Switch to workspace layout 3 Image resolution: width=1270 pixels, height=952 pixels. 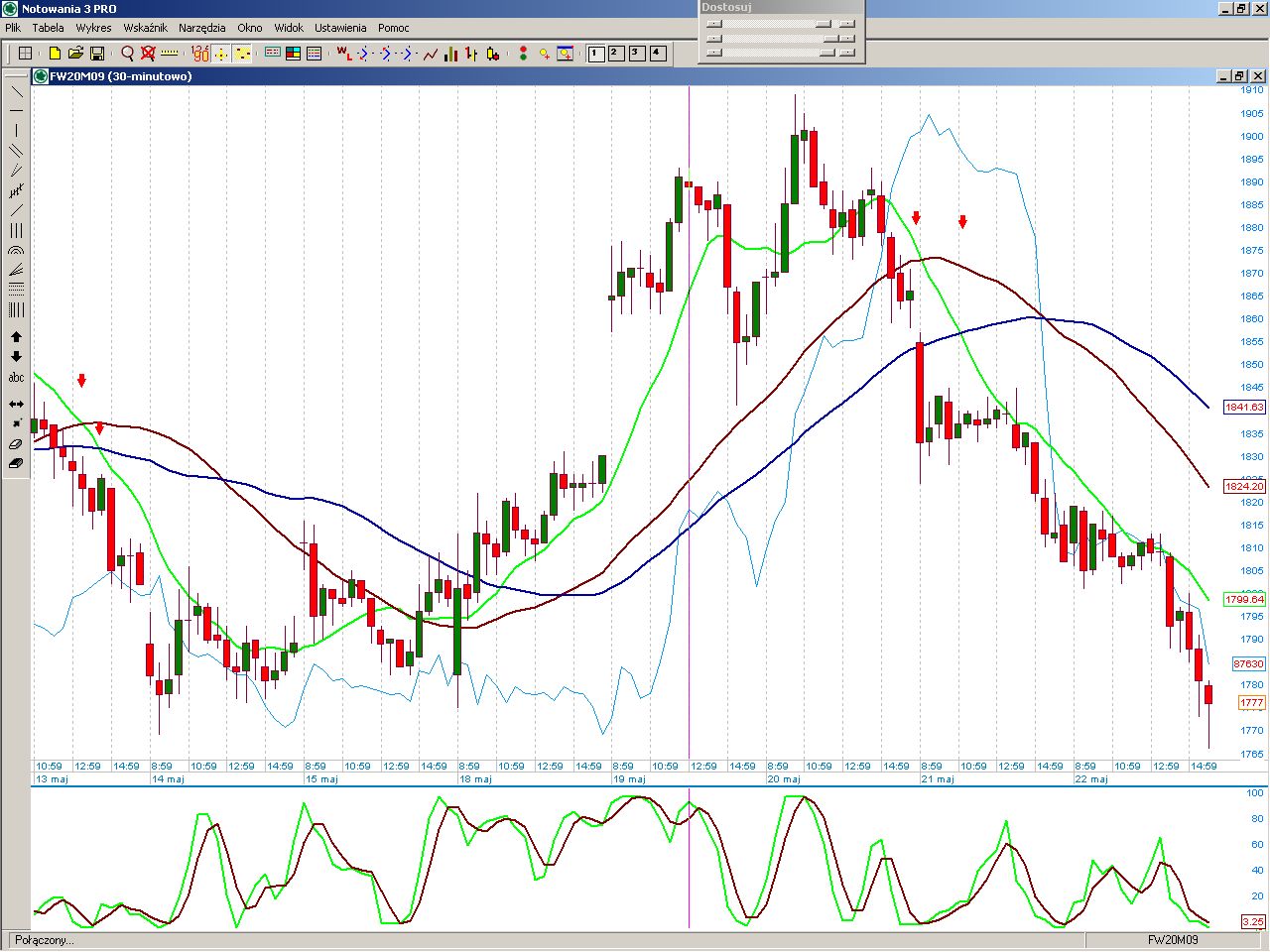(637, 54)
